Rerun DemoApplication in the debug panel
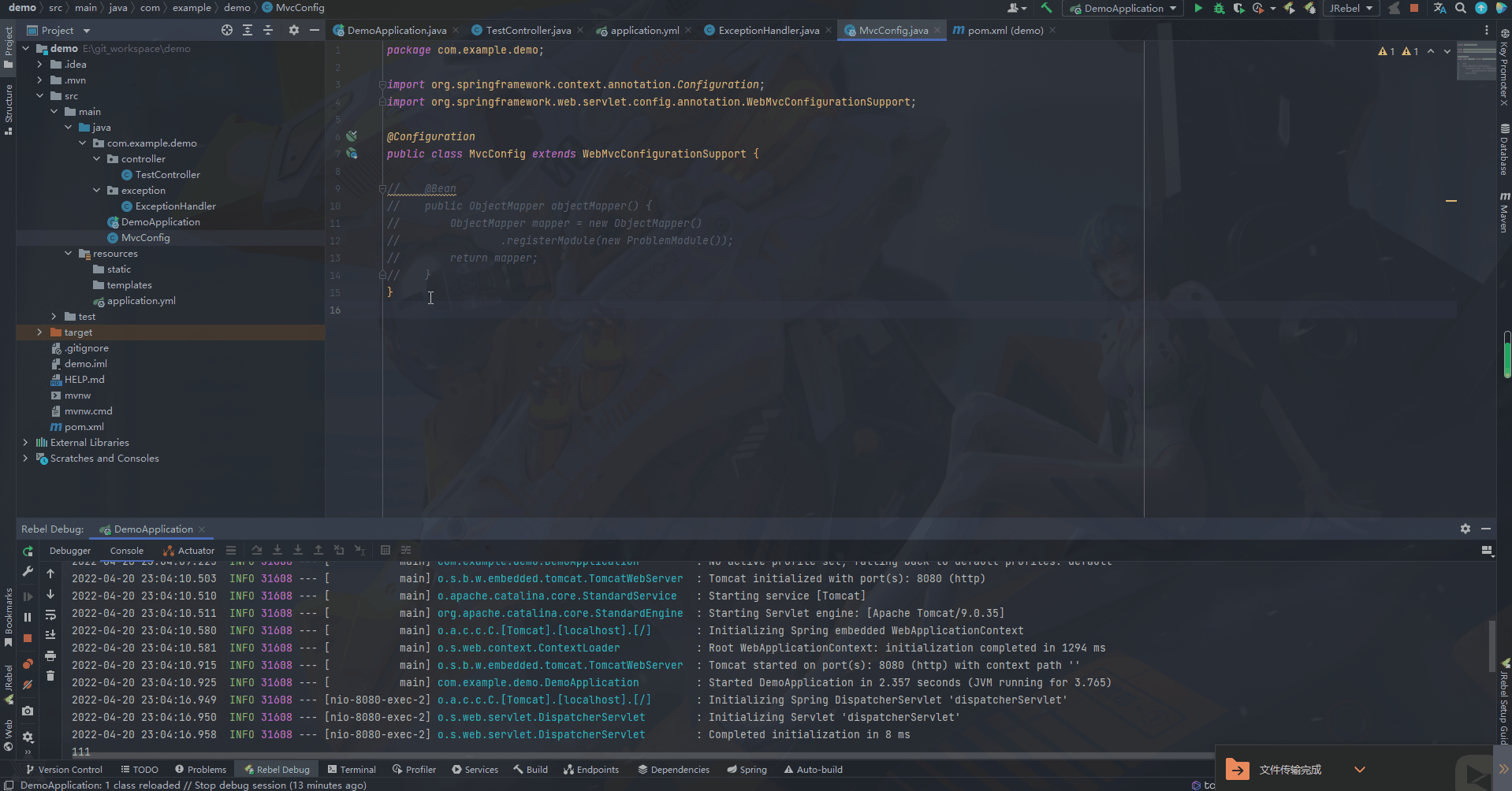 coord(28,551)
